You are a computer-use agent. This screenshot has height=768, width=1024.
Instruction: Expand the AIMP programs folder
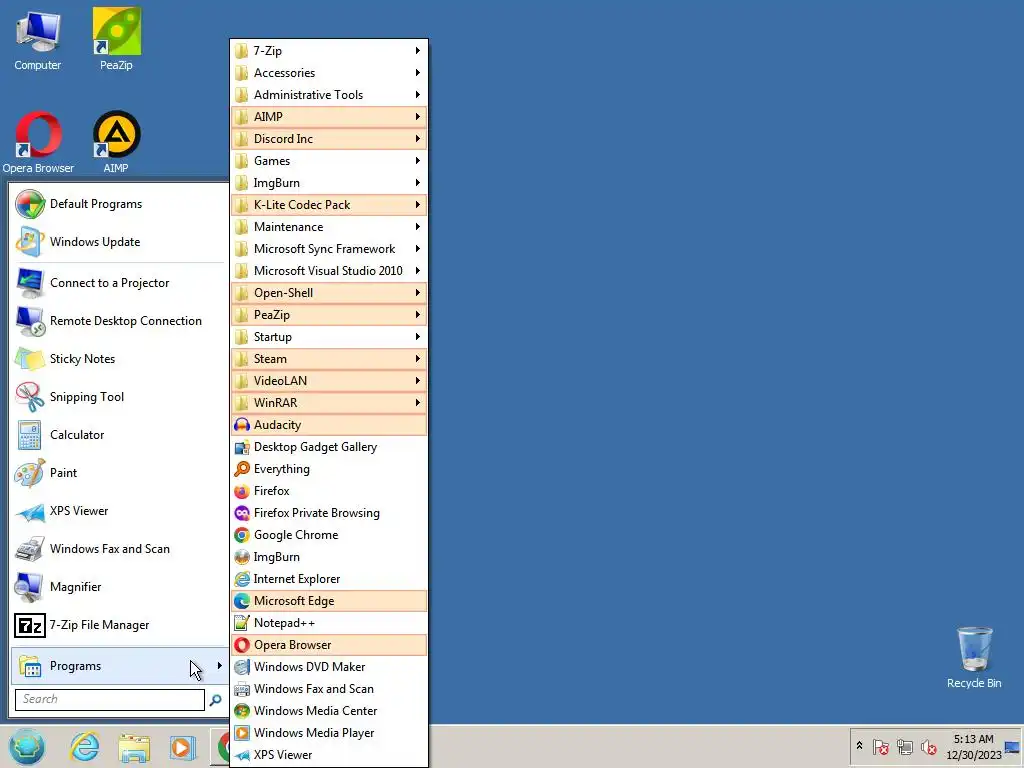329,117
